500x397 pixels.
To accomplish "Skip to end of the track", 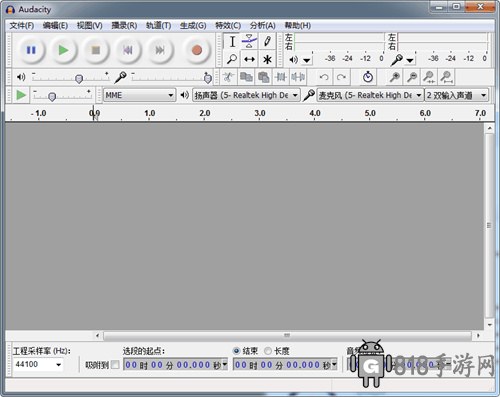I will pyautogui.click(x=160, y=50).
